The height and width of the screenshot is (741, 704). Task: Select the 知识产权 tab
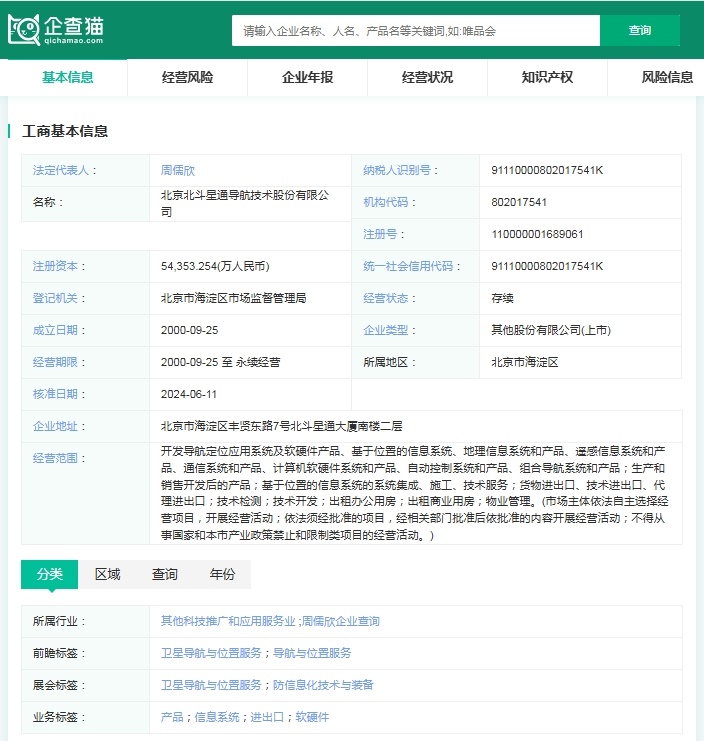click(x=548, y=77)
